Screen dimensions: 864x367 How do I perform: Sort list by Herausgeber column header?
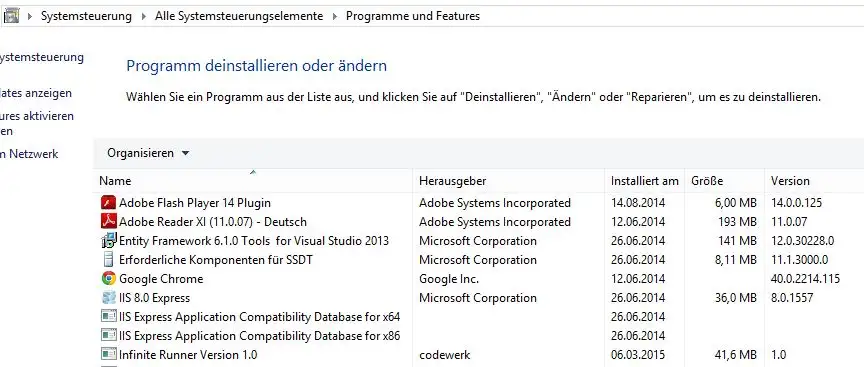508,181
